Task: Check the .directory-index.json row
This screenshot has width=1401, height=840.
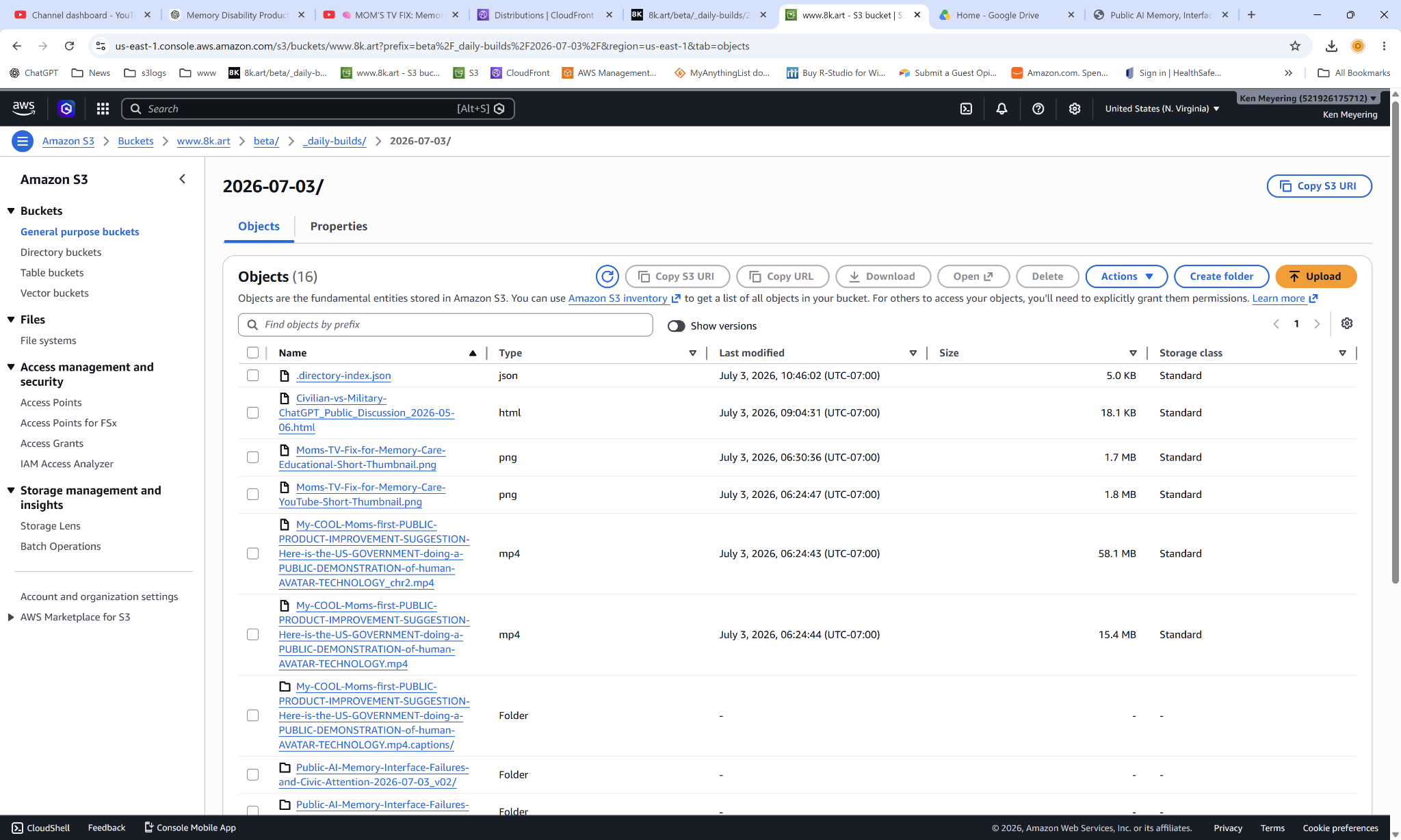Action: pyautogui.click(x=252, y=376)
